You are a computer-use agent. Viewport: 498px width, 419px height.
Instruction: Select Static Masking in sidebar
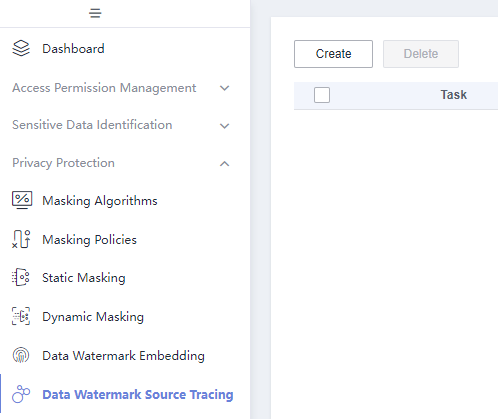[x=84, y=278]
